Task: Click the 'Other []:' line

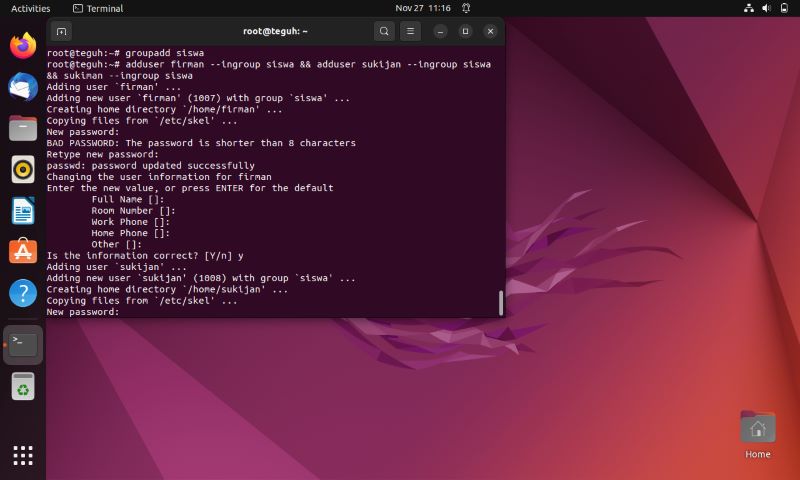Action: click(x=117, y=244)
